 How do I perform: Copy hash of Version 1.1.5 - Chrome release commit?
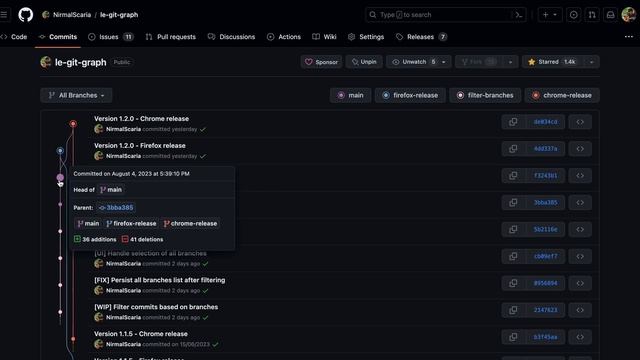tap(513, 337)
